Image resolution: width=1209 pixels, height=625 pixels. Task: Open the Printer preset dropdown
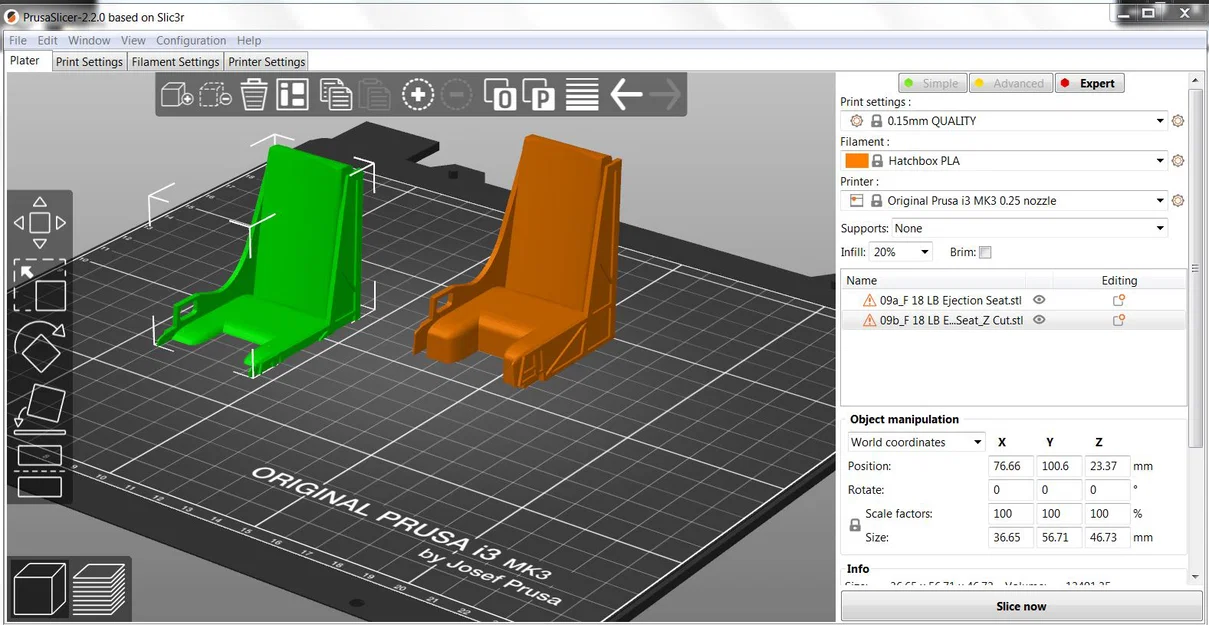[x=1160, y=201]
